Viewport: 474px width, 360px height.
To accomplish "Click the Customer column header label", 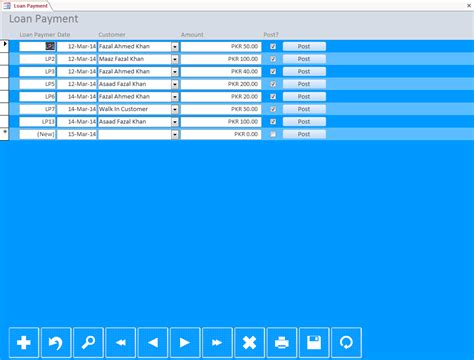I will click(112, 35).
